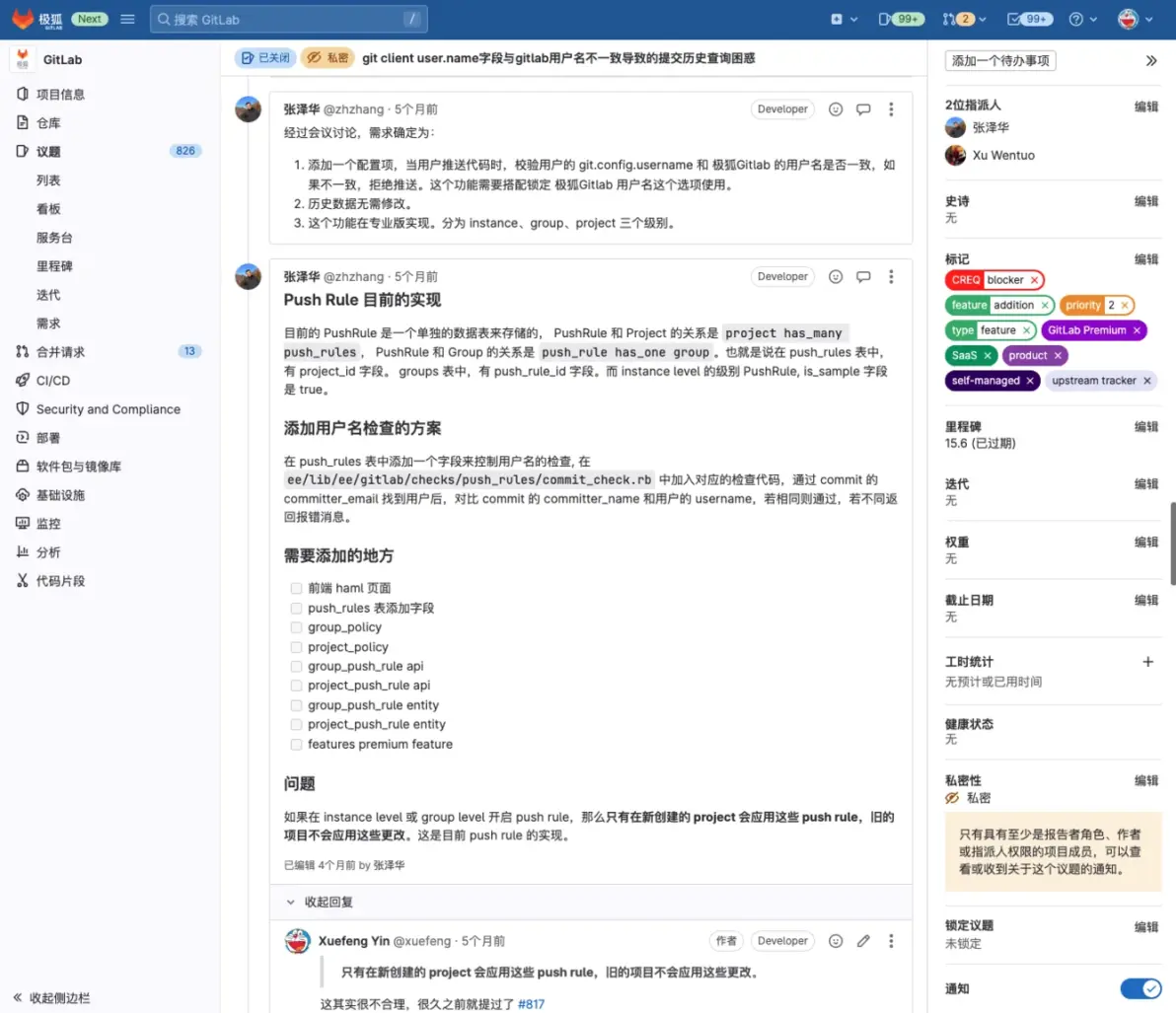Click the product label
Image resolution: width=1176 pixels, height=1013 pixels.
(1027, 355)
